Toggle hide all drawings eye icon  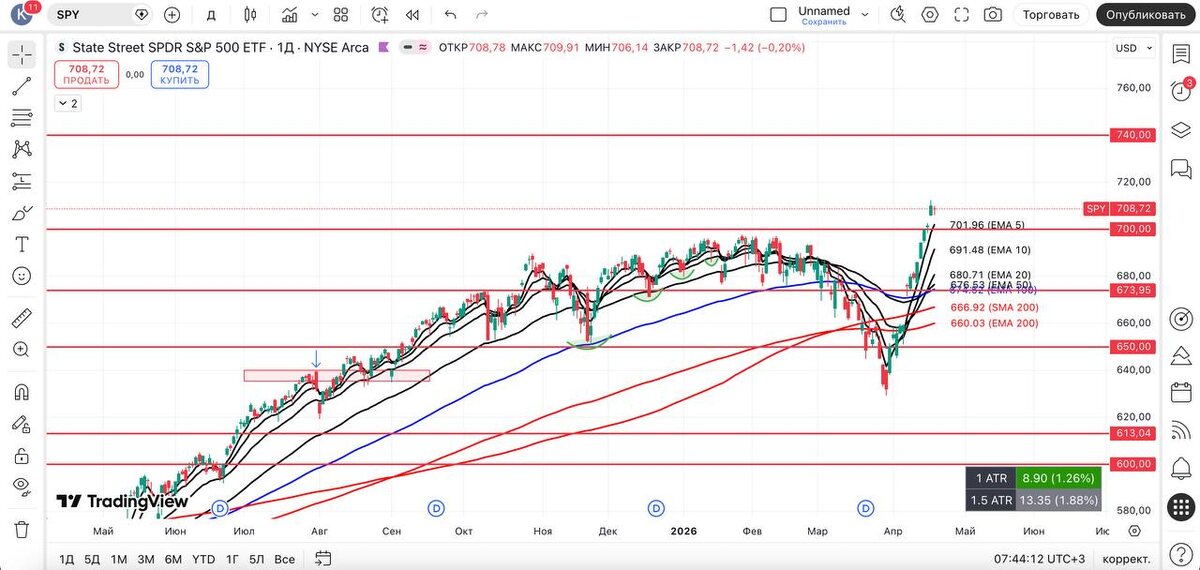click(21, 487)
